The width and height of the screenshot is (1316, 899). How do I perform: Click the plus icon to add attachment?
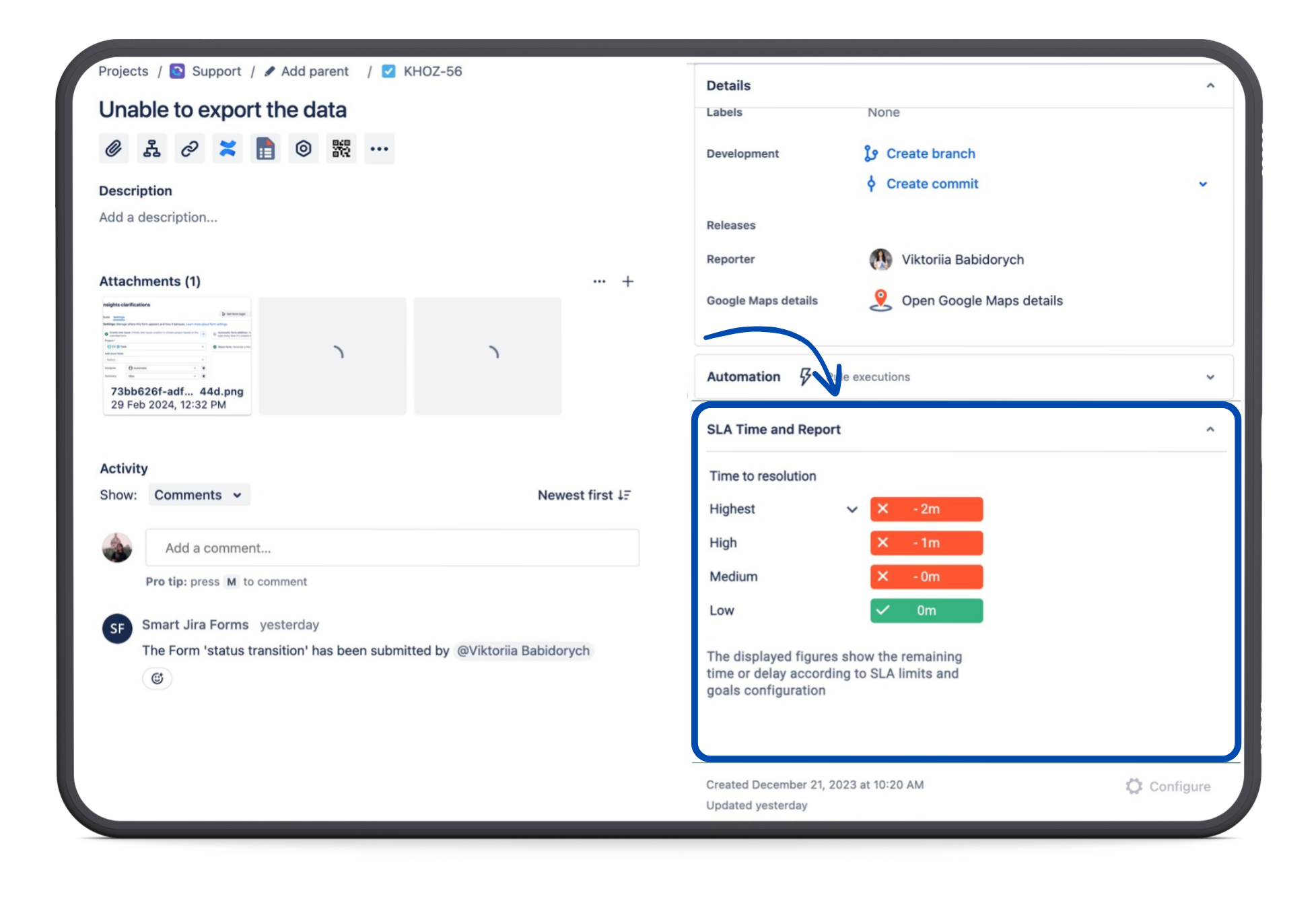627,281
